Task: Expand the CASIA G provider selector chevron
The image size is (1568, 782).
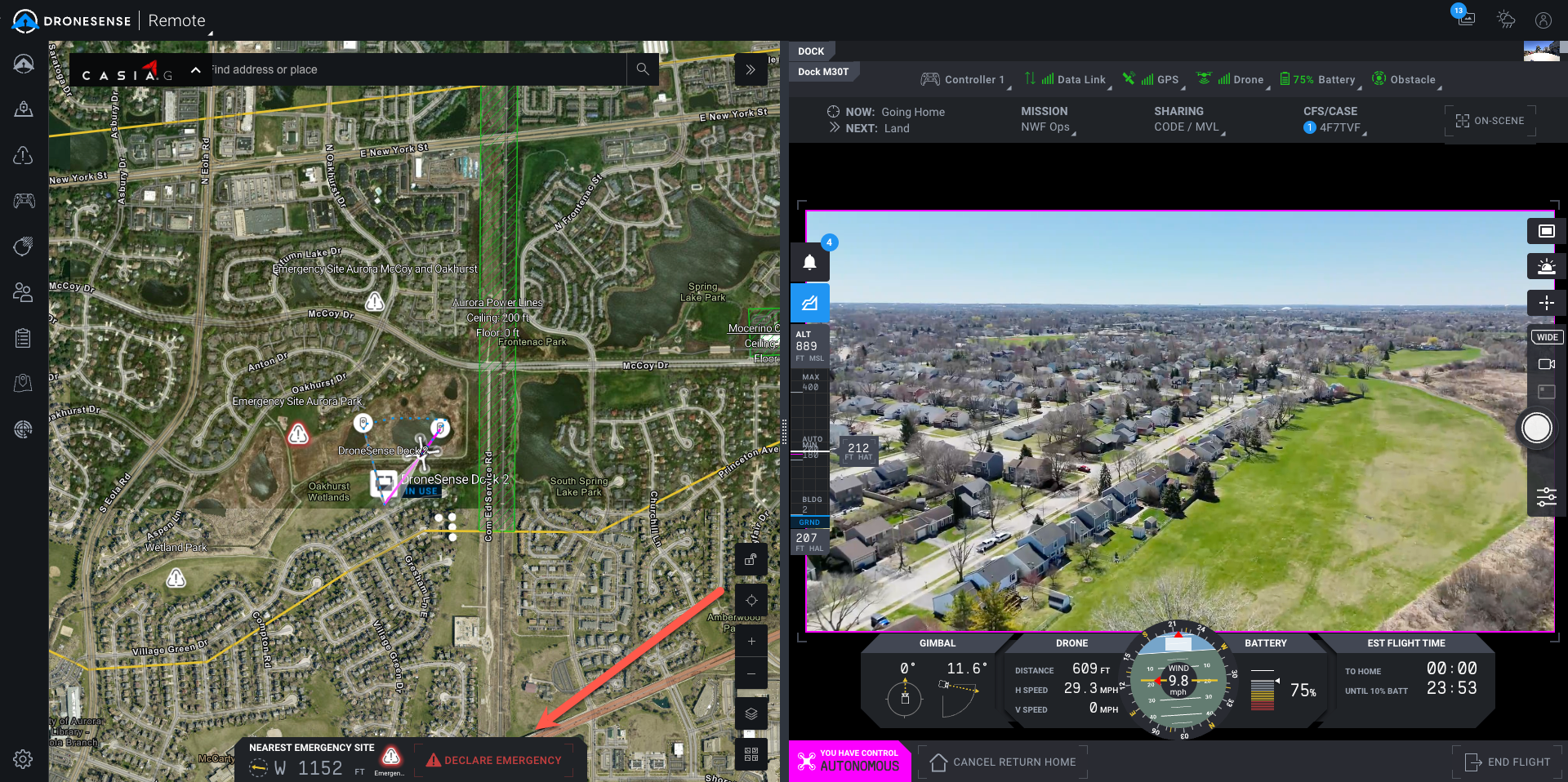Action: pos(196,70)
